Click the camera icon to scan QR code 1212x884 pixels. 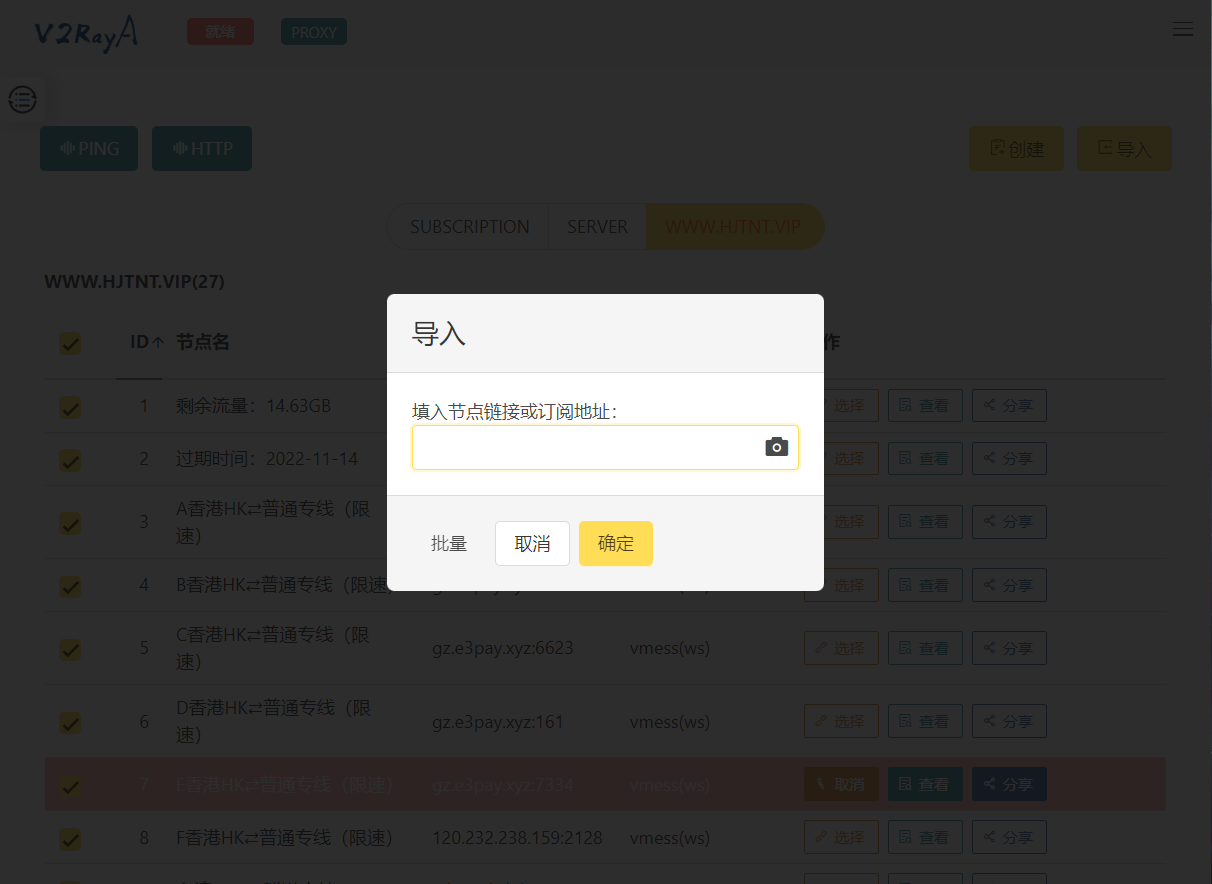point(777,447)
